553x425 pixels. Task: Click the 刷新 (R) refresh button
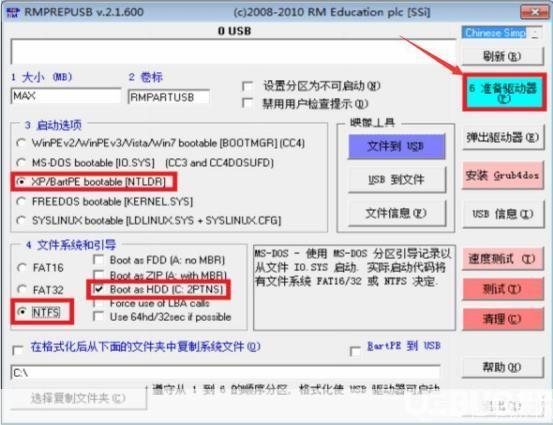(x=502, y=56)
